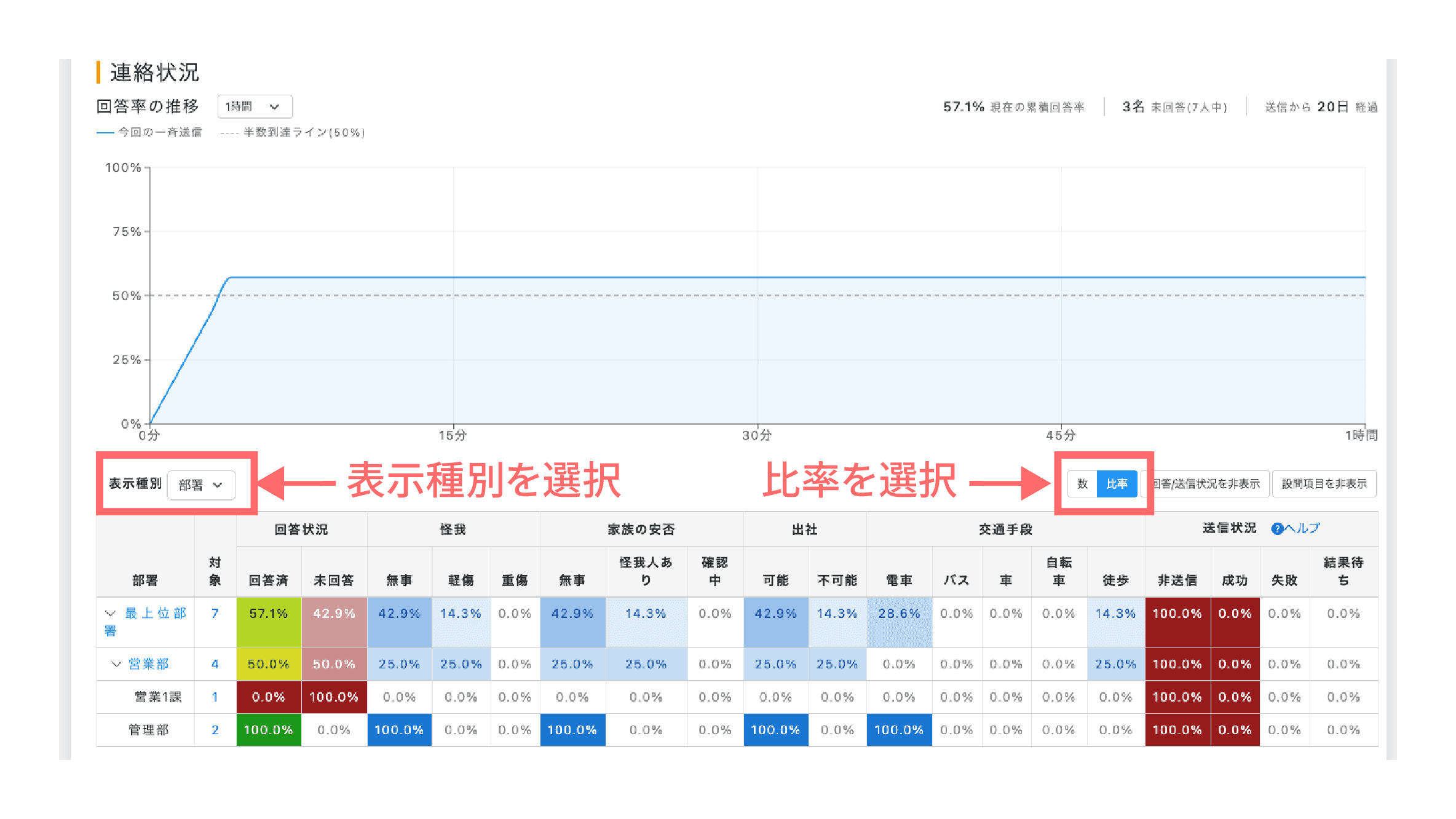
Task: Open the 最上位部署 department link
Action: (146, 622)
